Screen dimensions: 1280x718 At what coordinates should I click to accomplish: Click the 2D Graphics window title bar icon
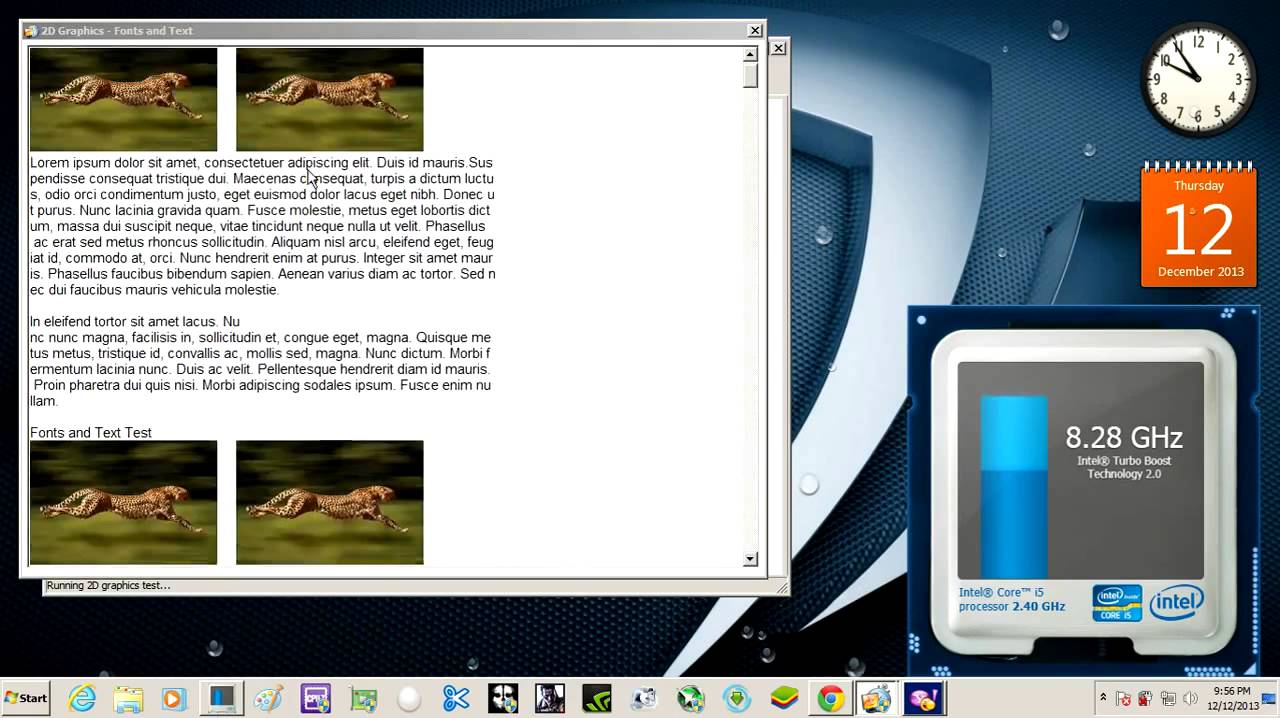[30, 31]
